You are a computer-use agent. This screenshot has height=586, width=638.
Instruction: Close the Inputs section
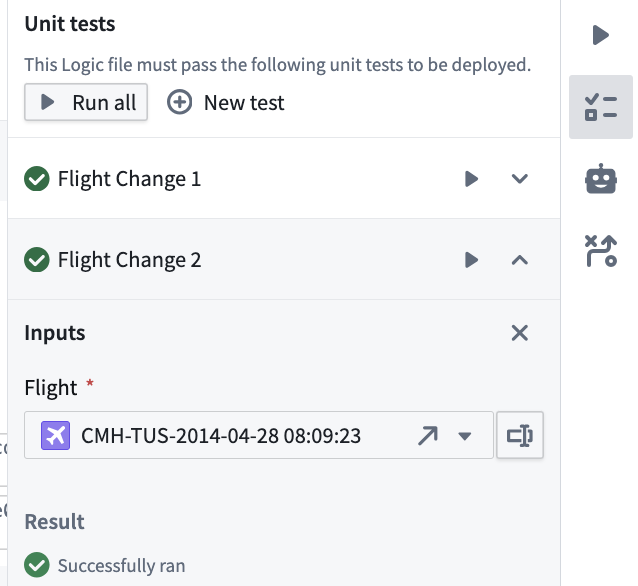(520, 333)
